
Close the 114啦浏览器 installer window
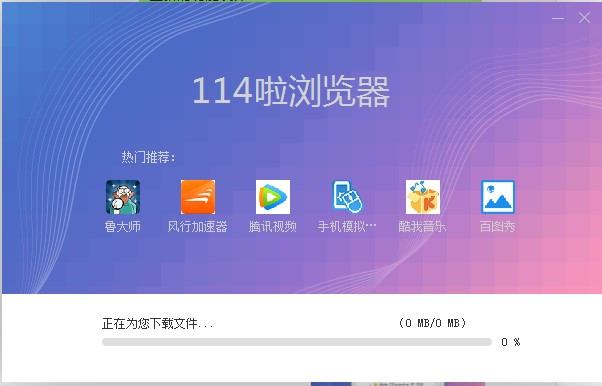click(x=584, y=18)
